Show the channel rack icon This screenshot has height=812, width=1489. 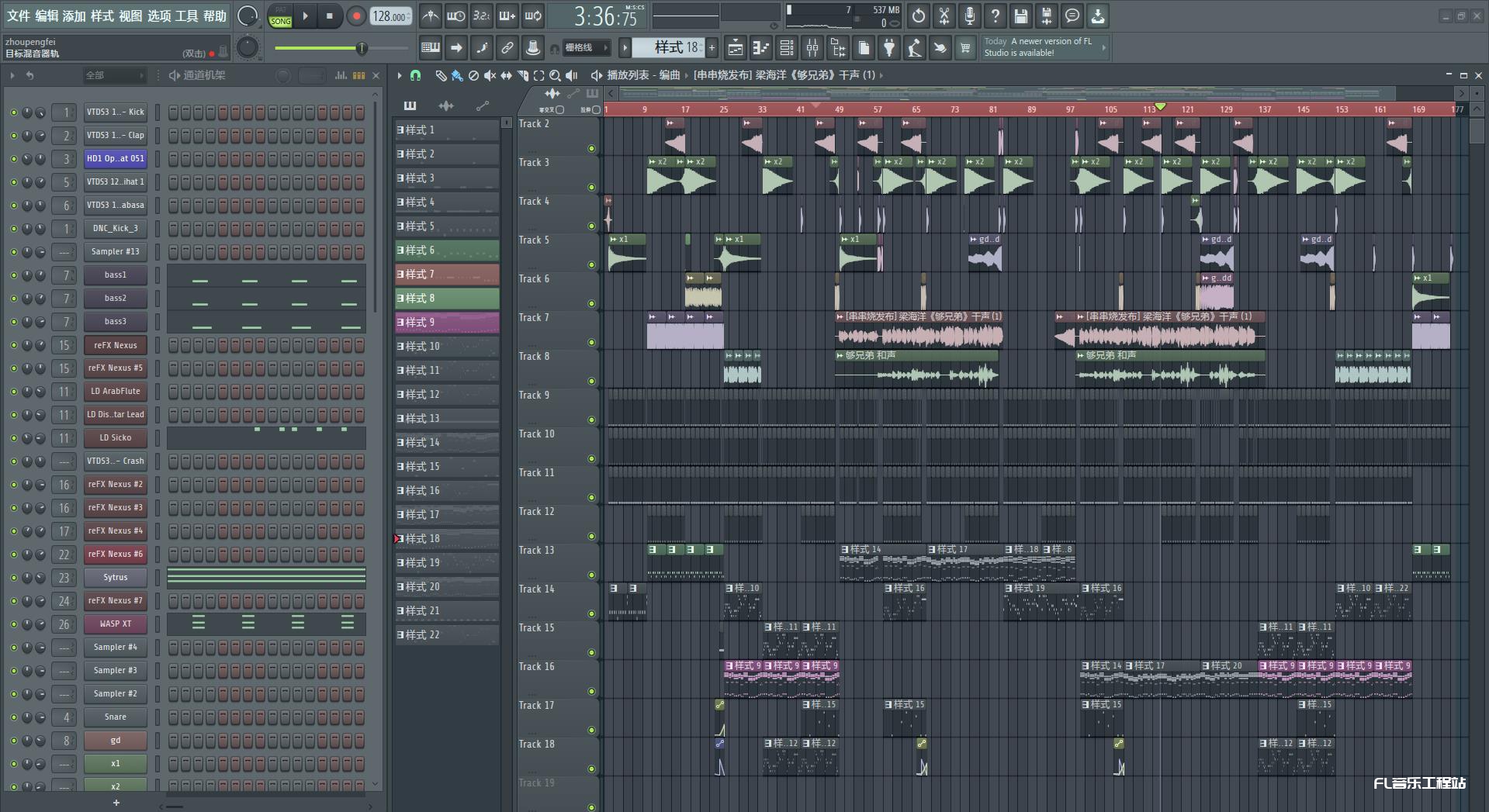click(x=787, y=48)
